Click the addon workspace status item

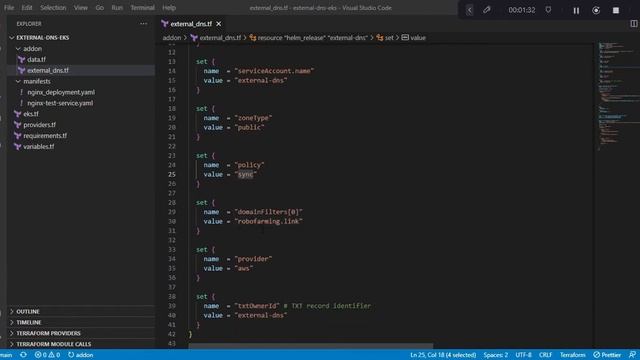click(80, 355)
